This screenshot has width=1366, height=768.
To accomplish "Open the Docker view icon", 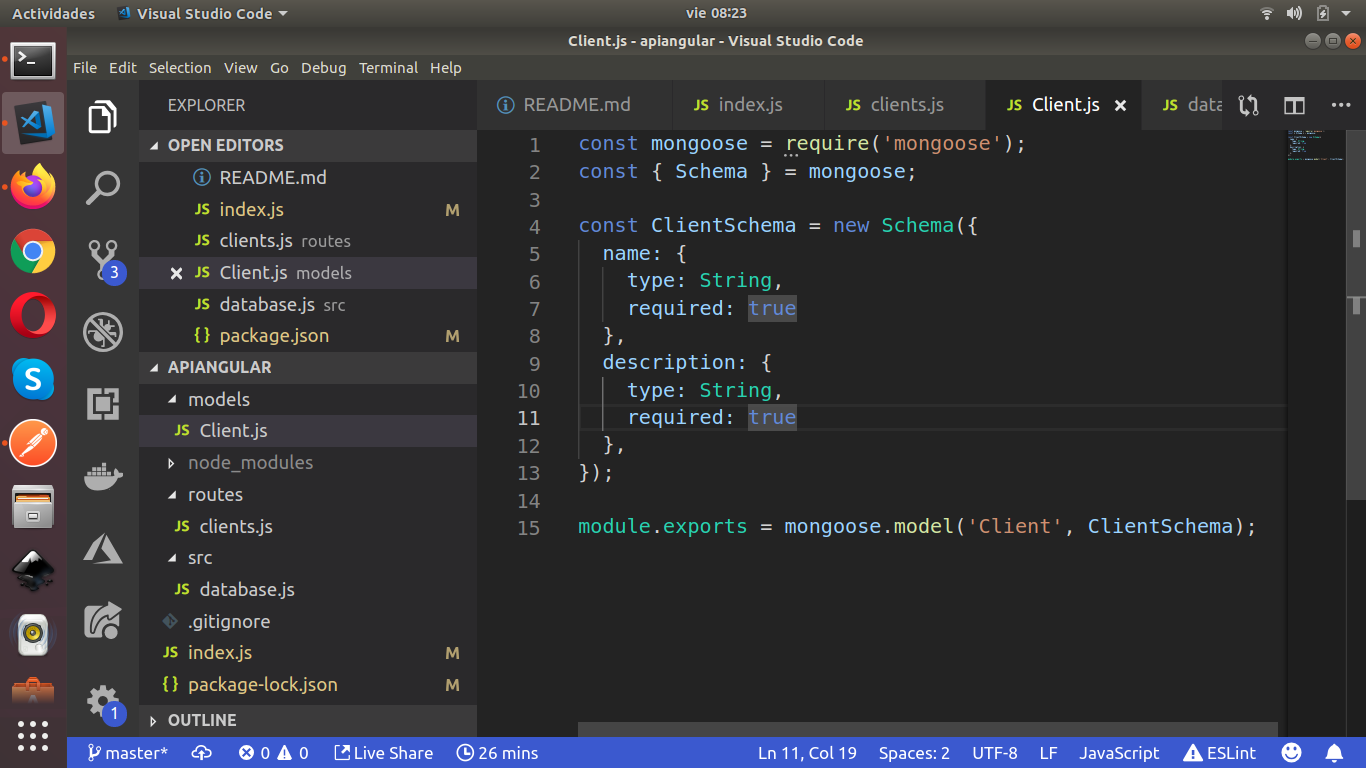I will pos(103,476).
